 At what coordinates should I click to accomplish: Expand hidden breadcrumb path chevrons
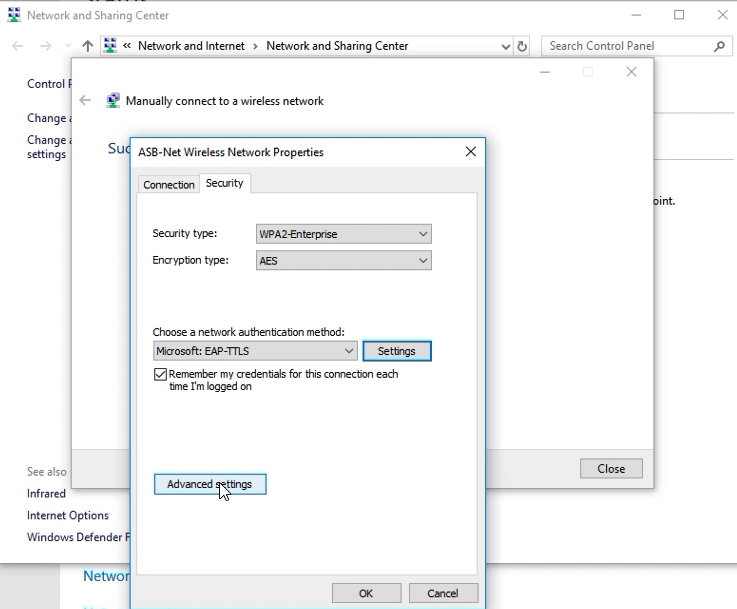127,46
